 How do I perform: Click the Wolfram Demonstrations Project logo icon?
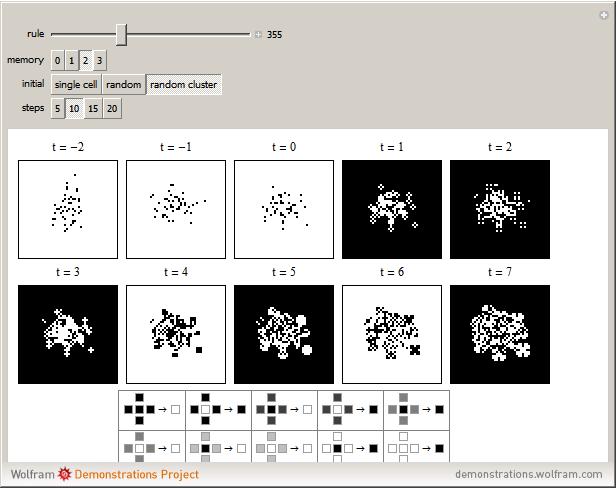[x=65, y=474]
